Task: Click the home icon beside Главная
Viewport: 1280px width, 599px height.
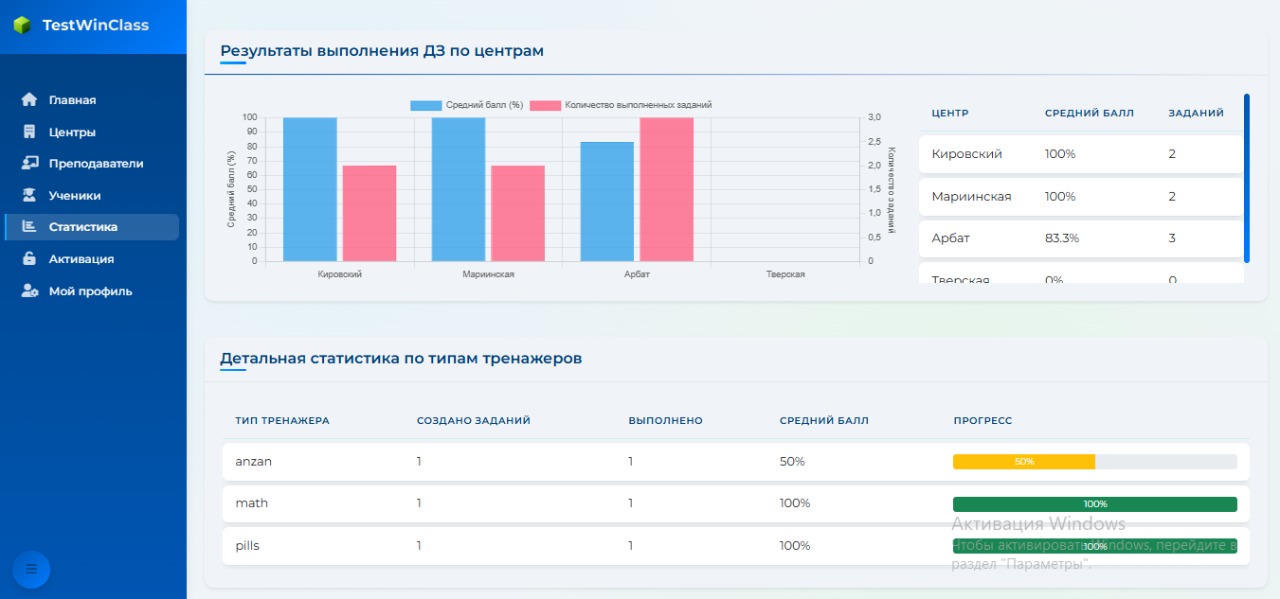Action: point(29,100)
